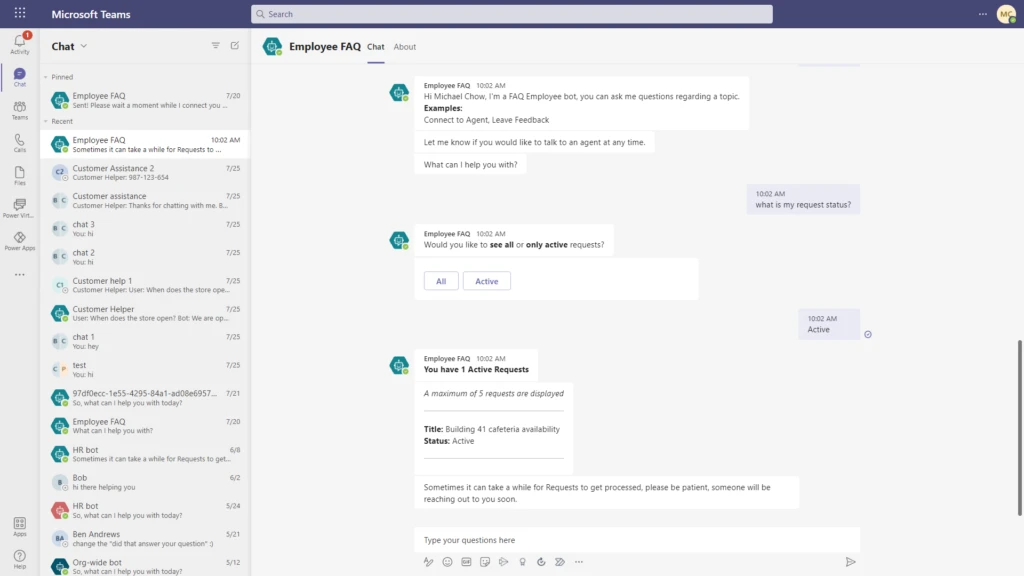
Task: Select the Active requests option
Action: pos(487,281)
